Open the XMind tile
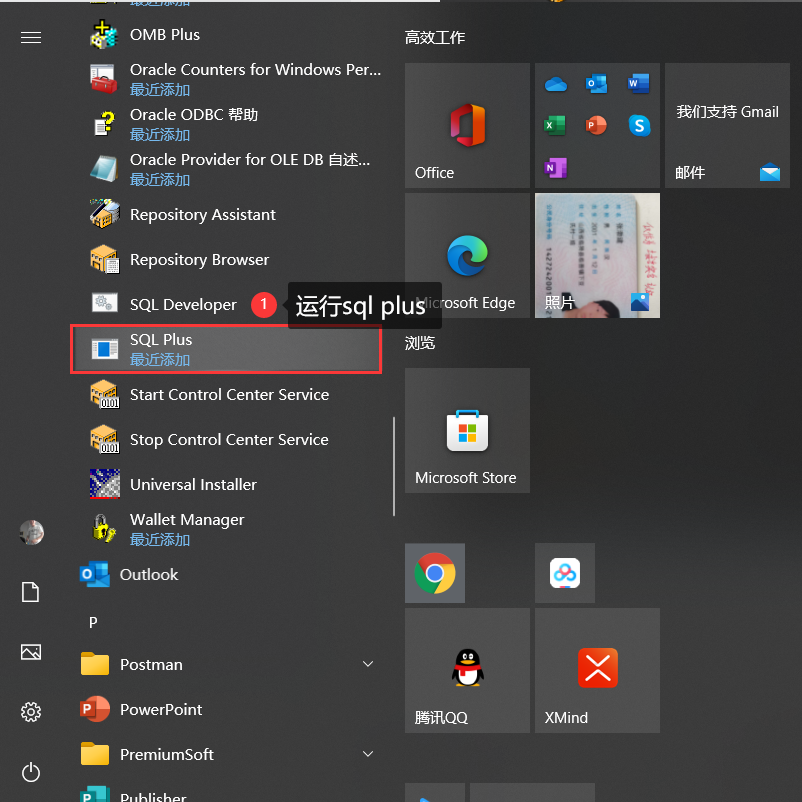Screen dimensions: 802x802 pyautogui.click(x=597, y=670)
